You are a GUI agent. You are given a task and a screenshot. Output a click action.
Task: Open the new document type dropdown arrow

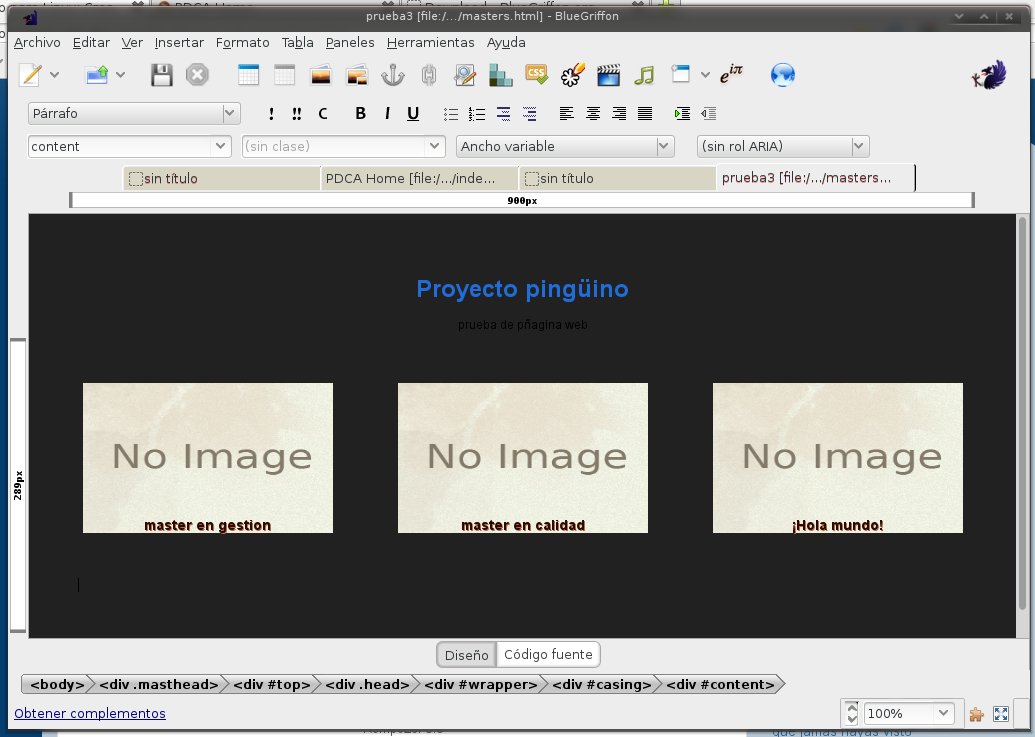point(55,75)
